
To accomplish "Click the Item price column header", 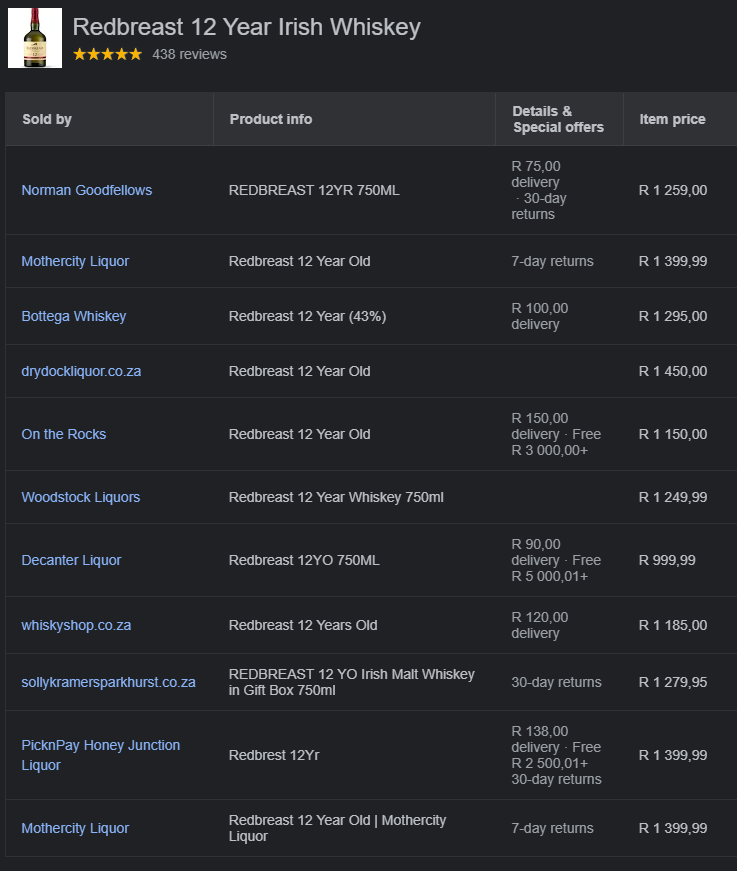I will 673,119.
